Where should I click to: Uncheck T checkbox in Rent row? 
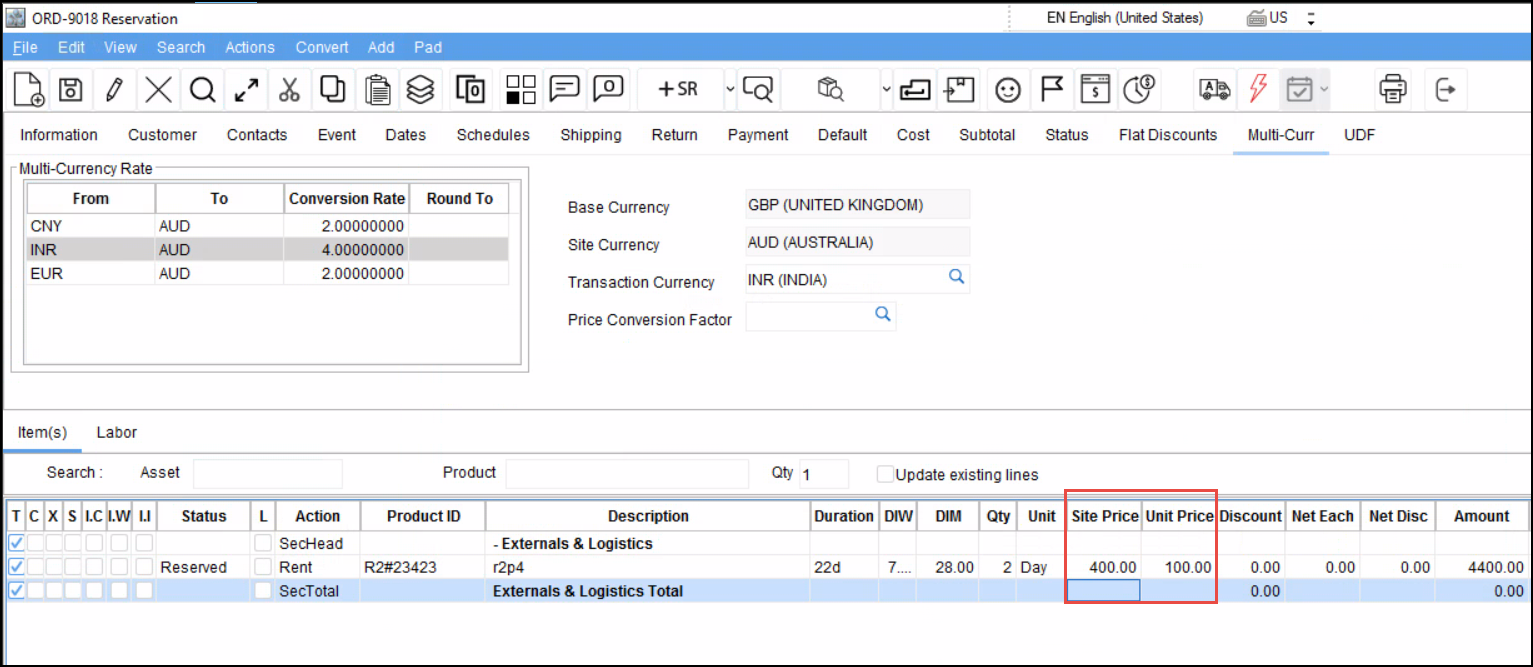[x=16, y=567]
